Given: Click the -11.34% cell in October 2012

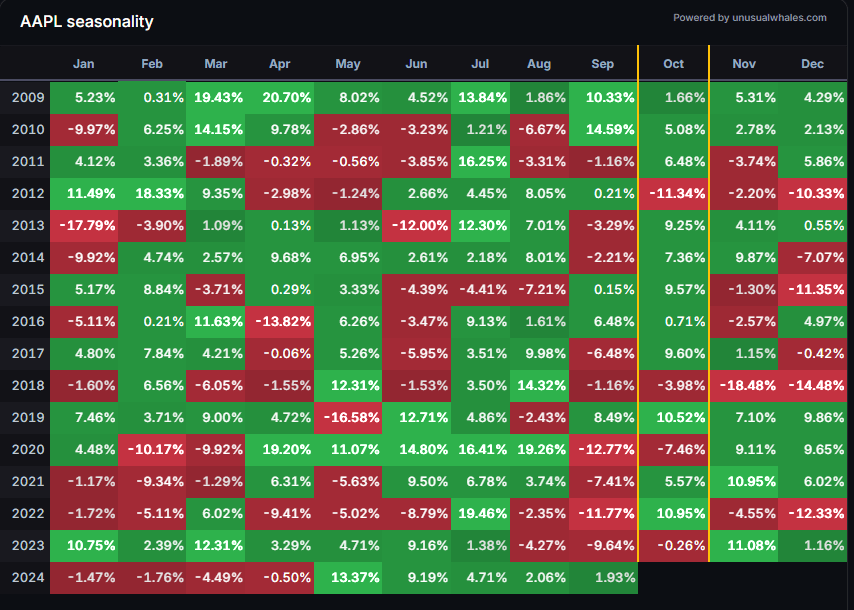Looking at the screenshot, I should [673, 194].
